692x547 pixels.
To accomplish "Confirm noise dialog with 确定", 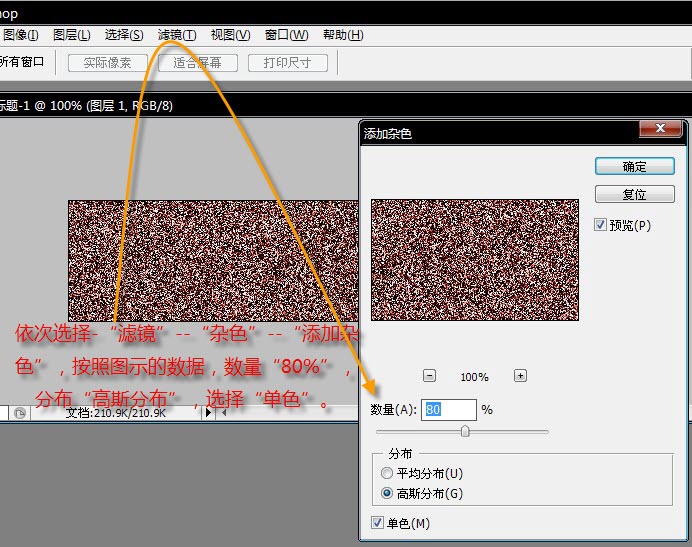I will pos(635,166).
